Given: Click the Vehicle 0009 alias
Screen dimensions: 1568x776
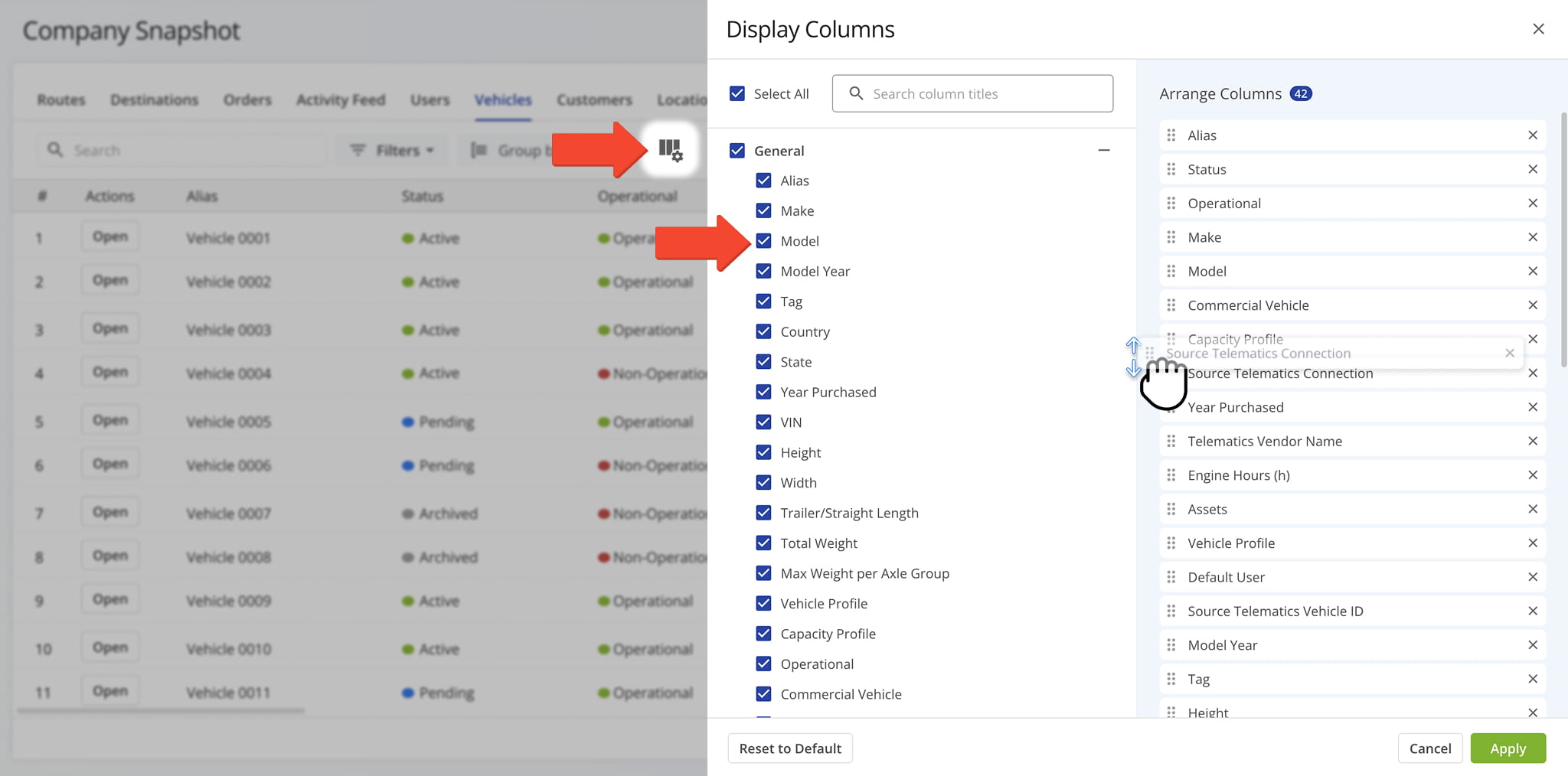Looking at the screenshot, I should [x=228, y=602].
